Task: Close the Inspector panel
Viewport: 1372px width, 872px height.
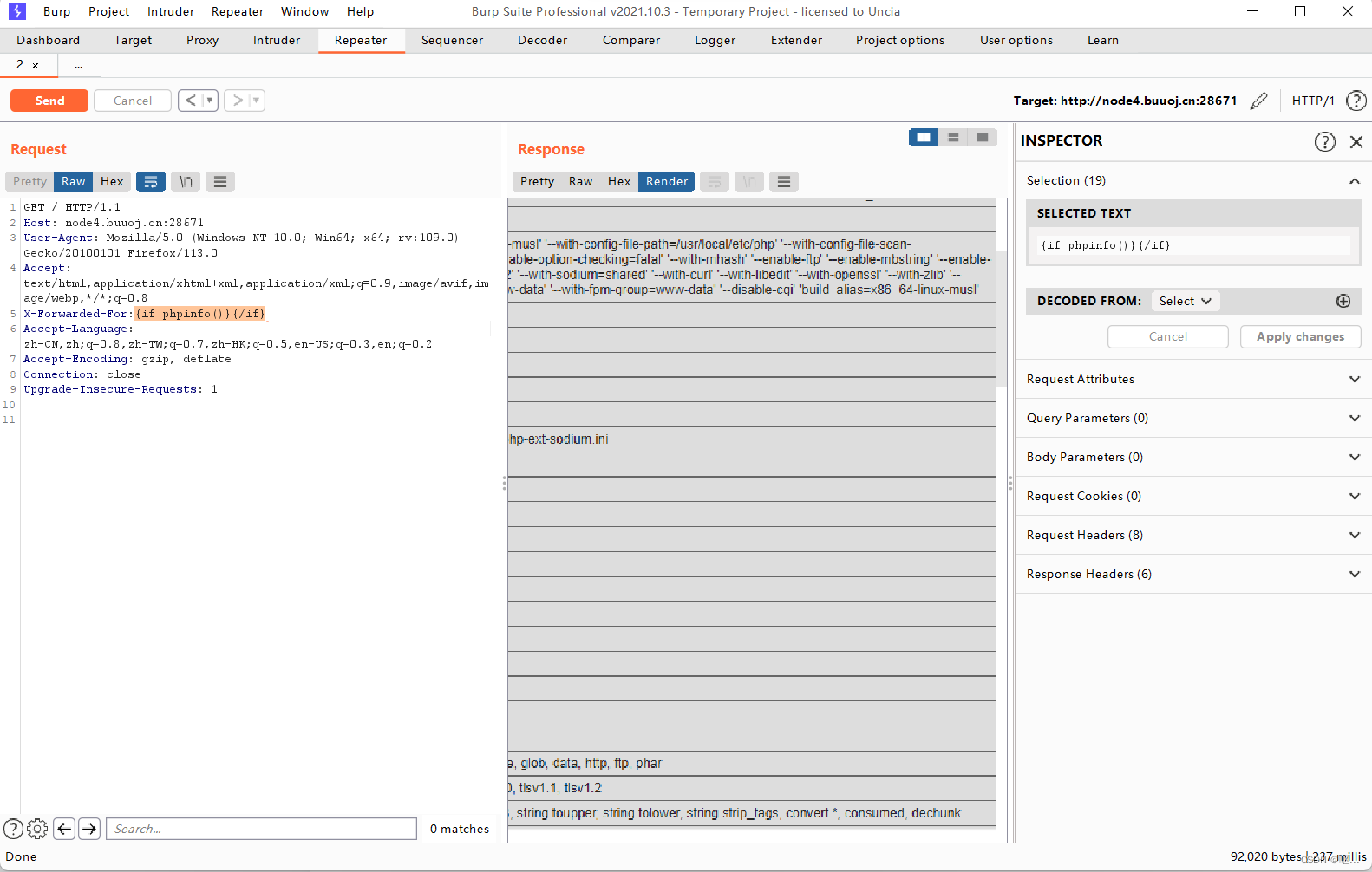Action: pos(1356,141)
